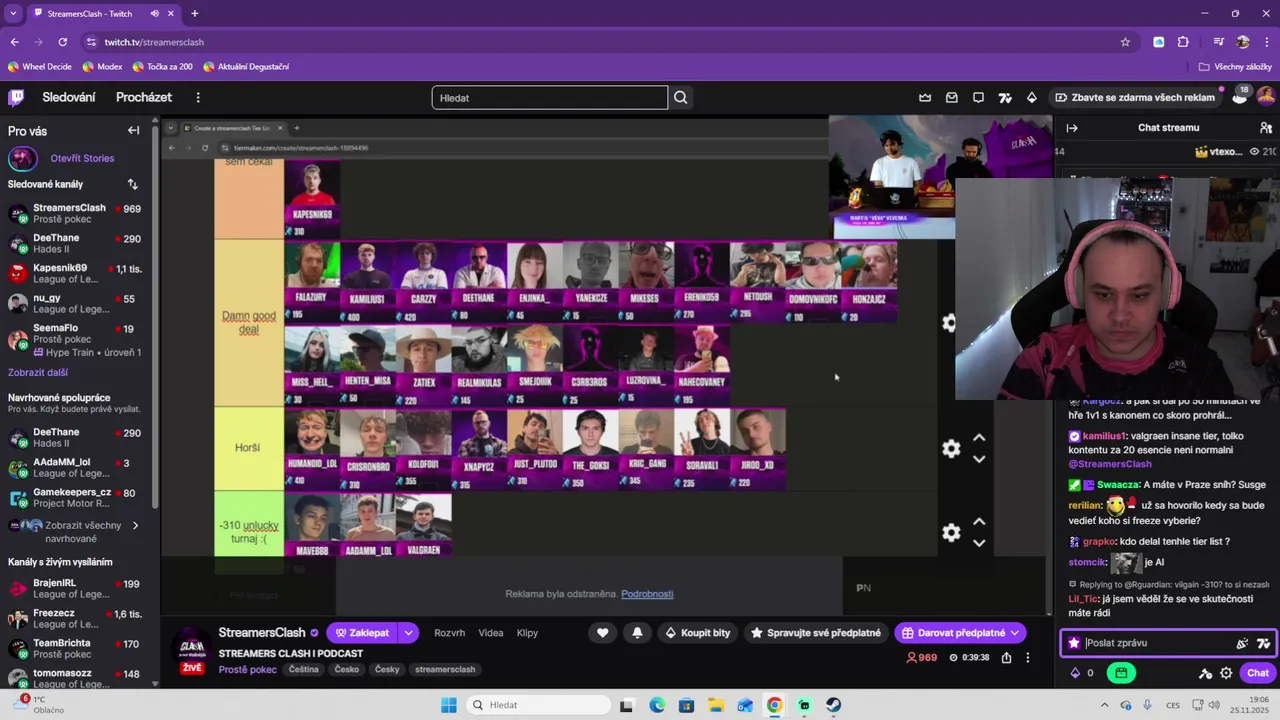Expand the Zaklepat dropdown arrow
The image size is (1280, 720).
408,633
